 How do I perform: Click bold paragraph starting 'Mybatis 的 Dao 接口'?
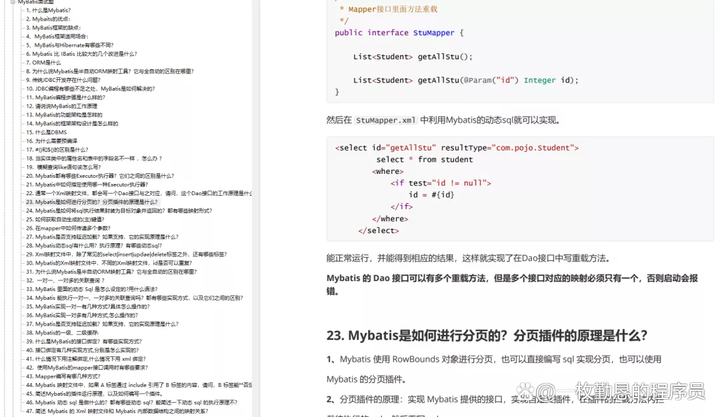[x=512, y=284]
